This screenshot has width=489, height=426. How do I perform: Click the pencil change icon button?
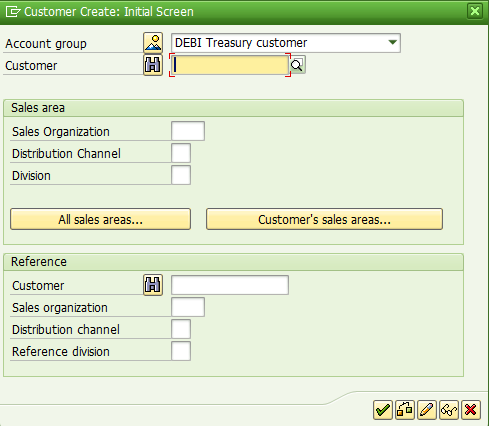pyautogui.click(x=427, y=410)
